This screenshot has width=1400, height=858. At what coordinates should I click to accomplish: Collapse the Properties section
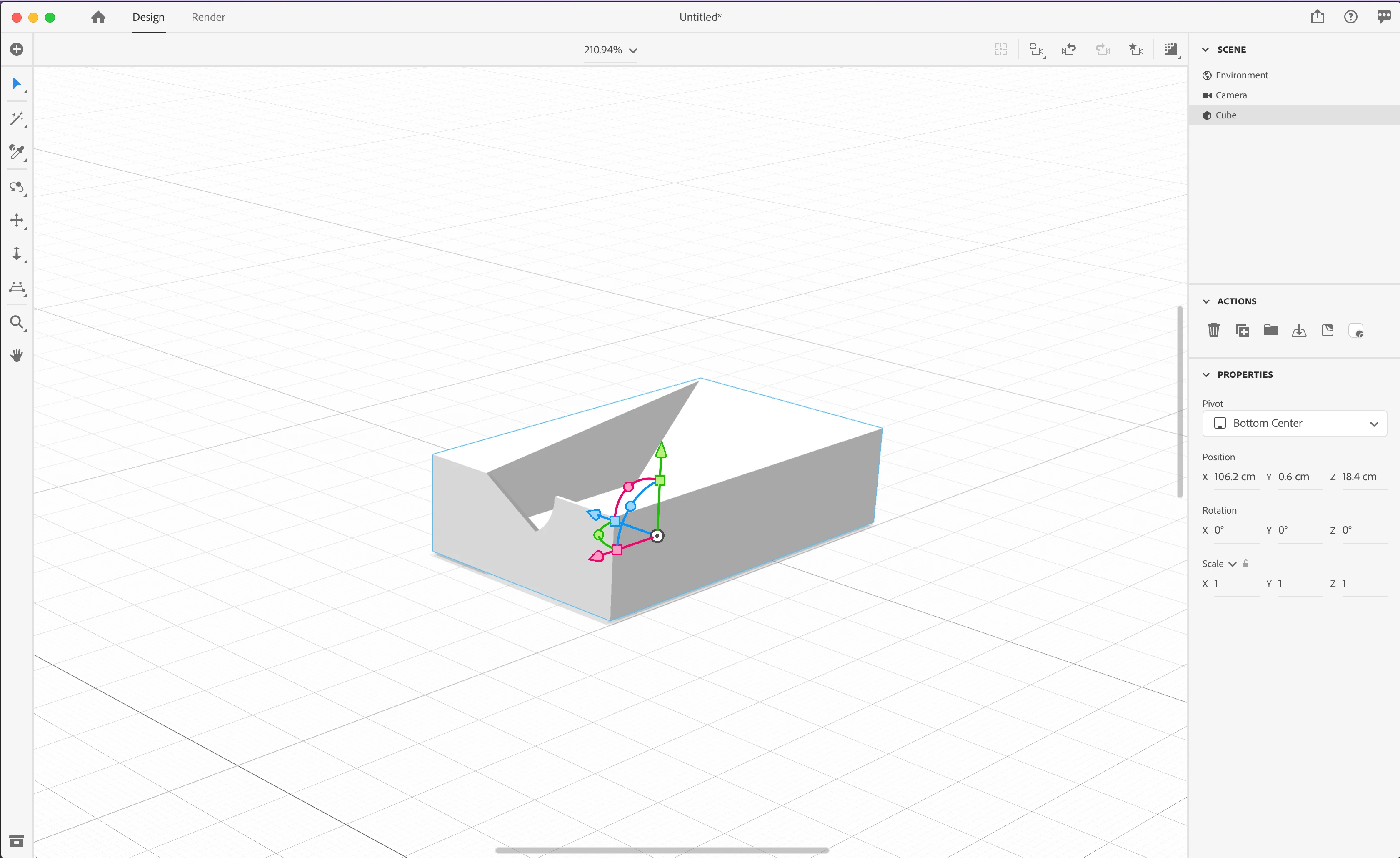(x=1206, y=375)
